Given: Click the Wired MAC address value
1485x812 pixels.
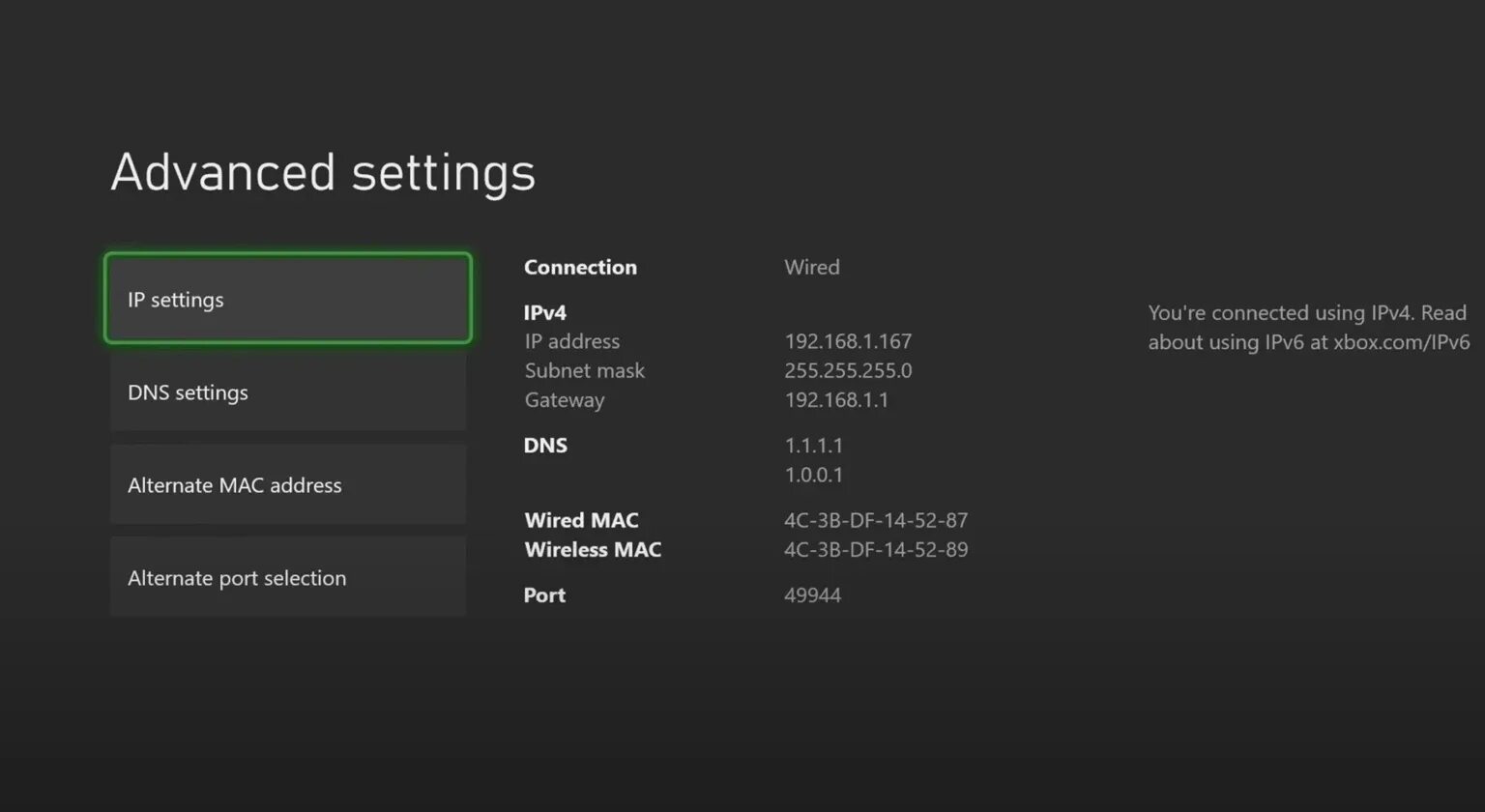Looking at the screenshot, I should (876, 520).
